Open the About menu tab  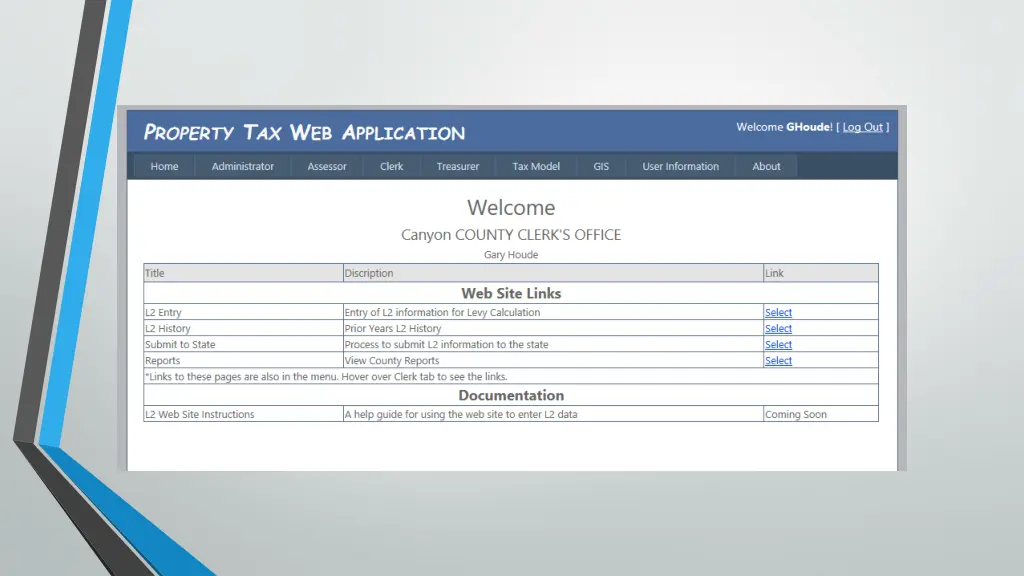pos(766,167)
